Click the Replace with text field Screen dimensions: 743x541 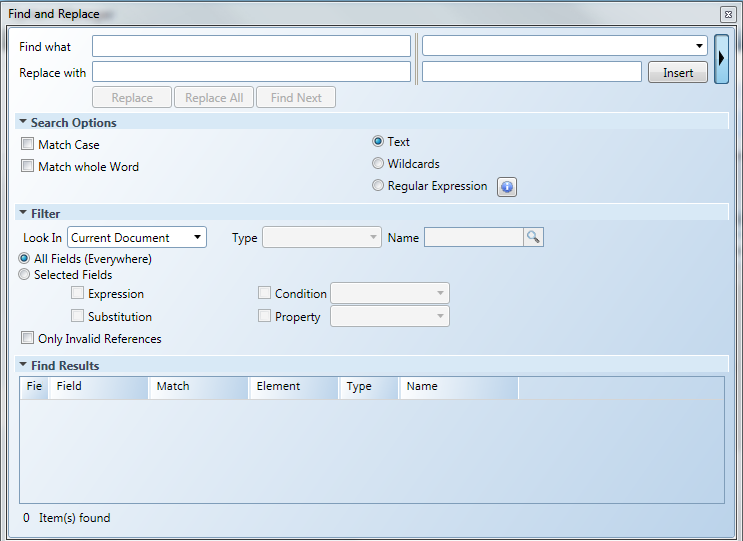251,72
